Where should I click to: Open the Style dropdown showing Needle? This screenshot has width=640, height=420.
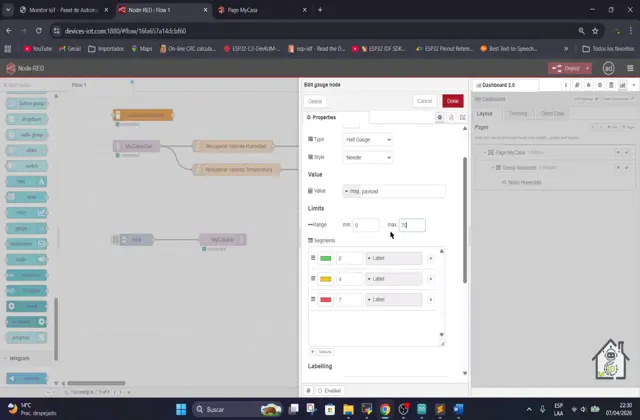click(367, 157)
